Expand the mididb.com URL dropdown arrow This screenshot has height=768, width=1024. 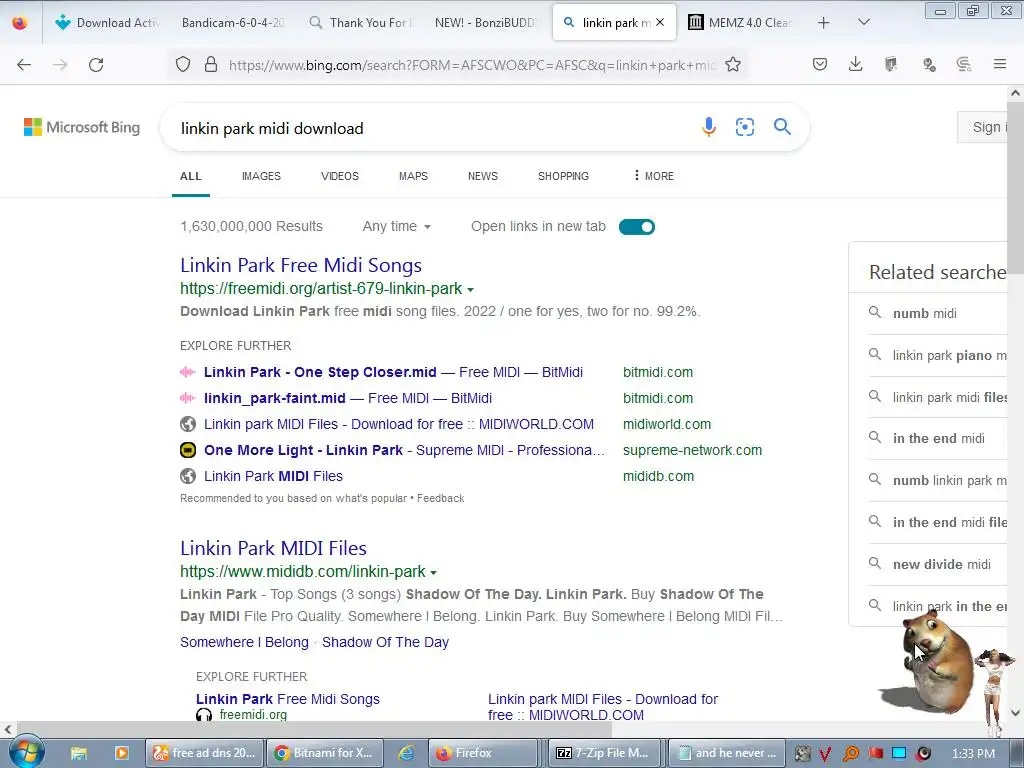click(434, 573)
